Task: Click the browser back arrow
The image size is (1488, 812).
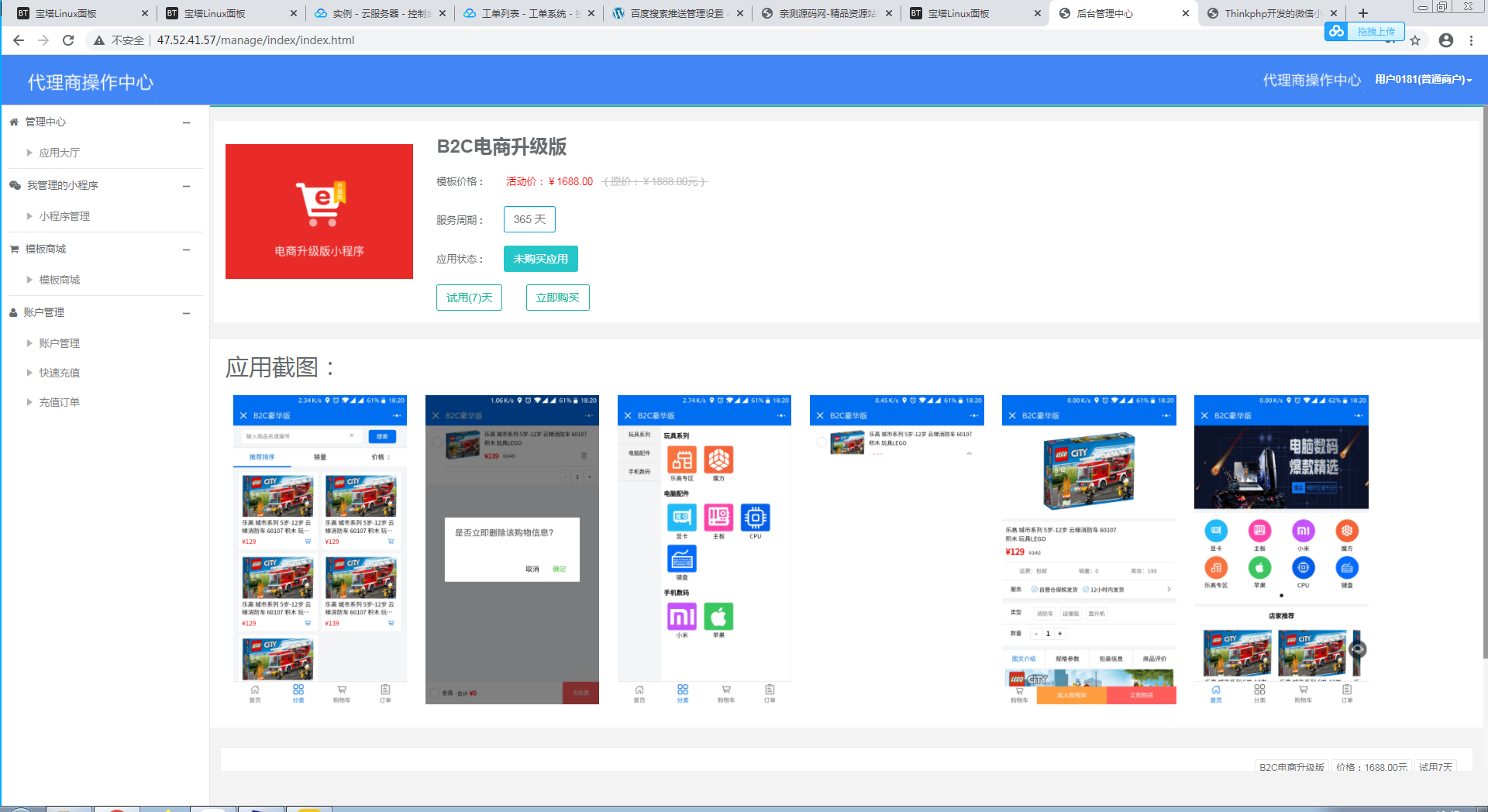Action: point(19,40)
